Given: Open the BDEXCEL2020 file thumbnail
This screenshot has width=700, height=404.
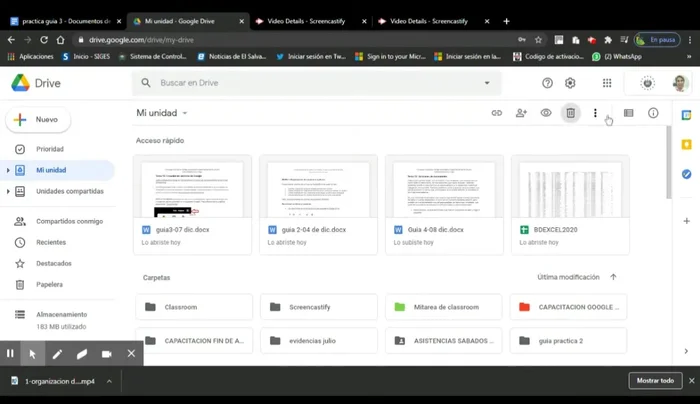Looking at the screenshot, I should 570,189.
